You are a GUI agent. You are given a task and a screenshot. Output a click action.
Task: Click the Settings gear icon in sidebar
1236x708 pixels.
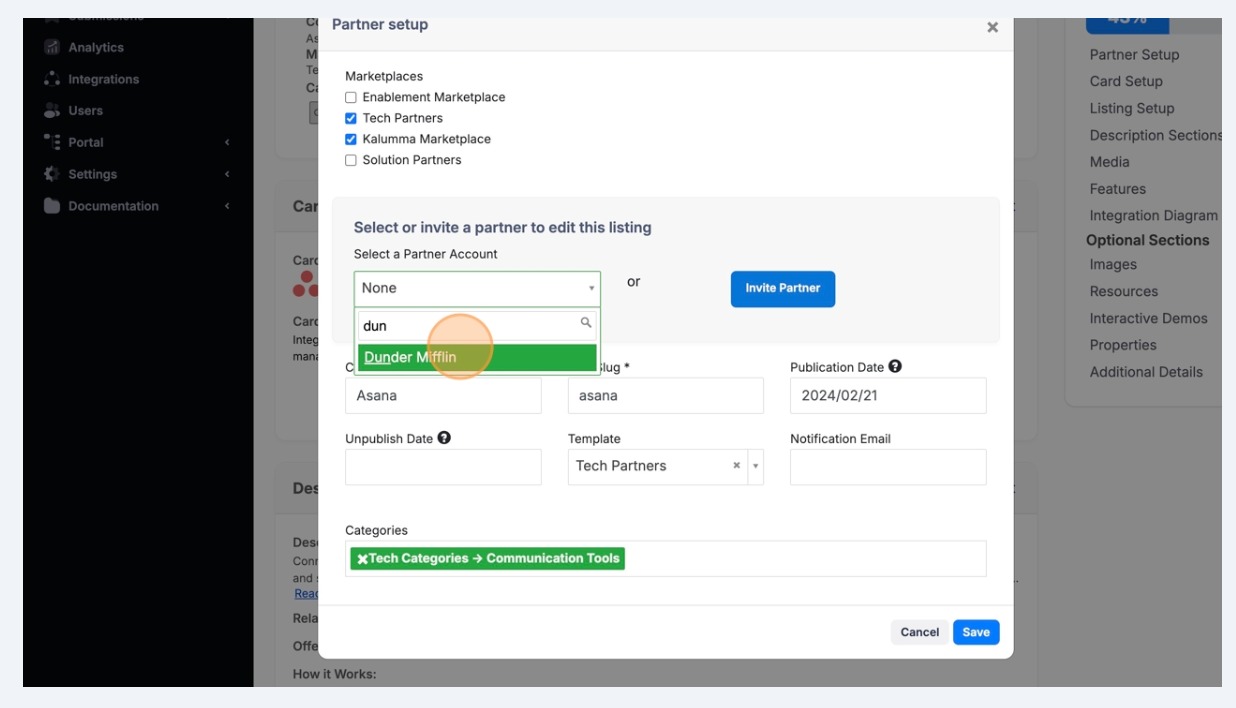(52, 174)
